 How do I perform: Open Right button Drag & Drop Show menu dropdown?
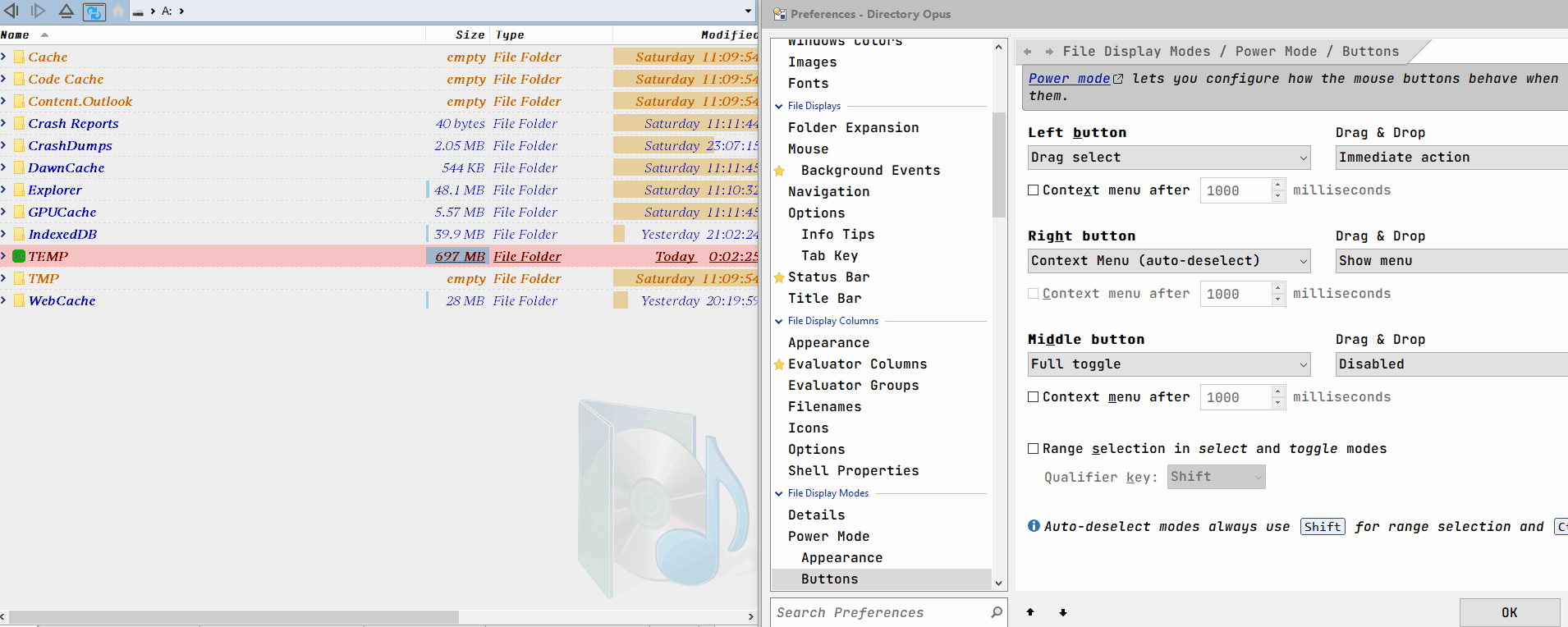click(1451, 261)
